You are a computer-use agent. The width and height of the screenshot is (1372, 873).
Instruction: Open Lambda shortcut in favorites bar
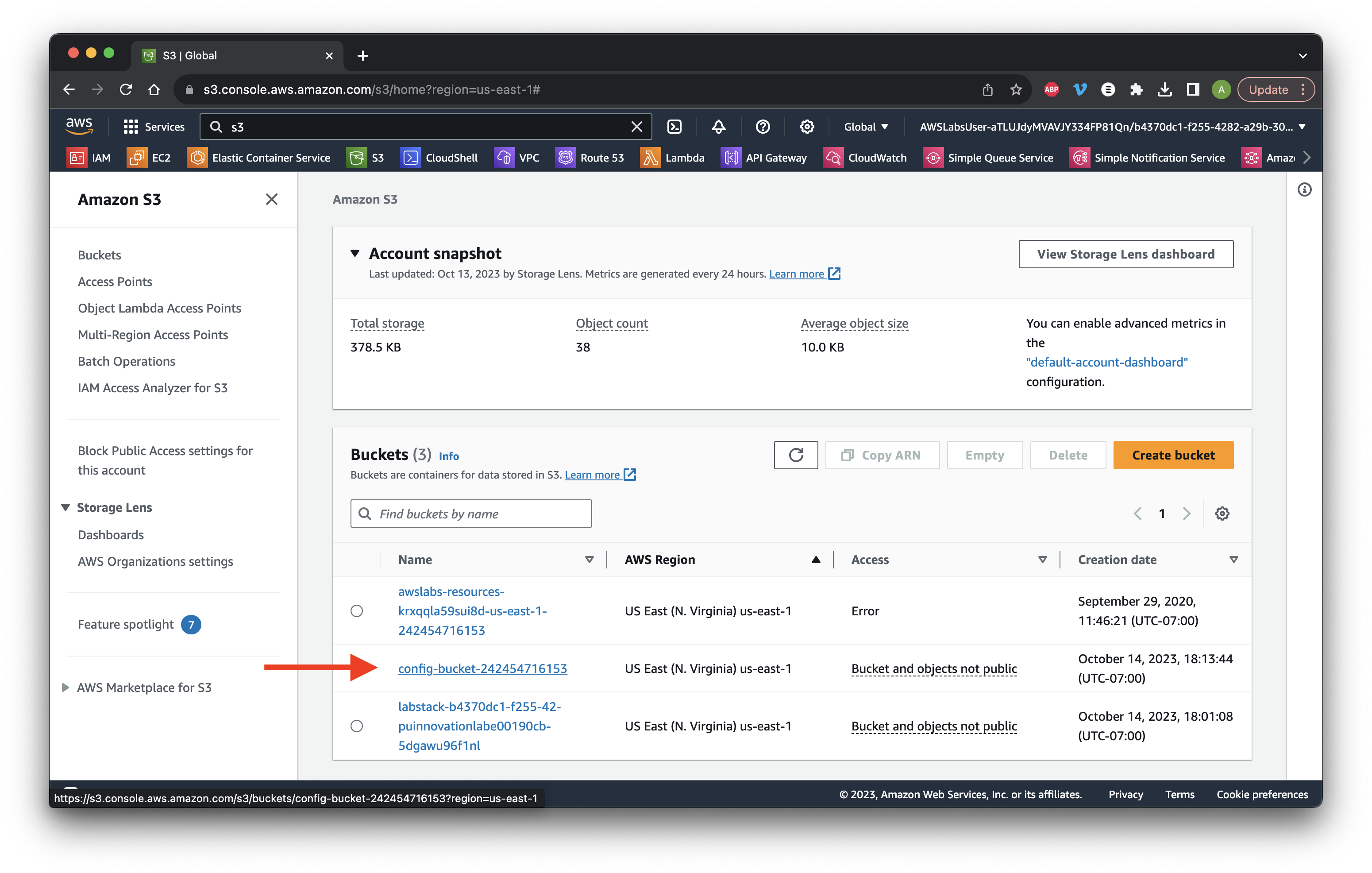pyautogui.click(x=672, y=158)
